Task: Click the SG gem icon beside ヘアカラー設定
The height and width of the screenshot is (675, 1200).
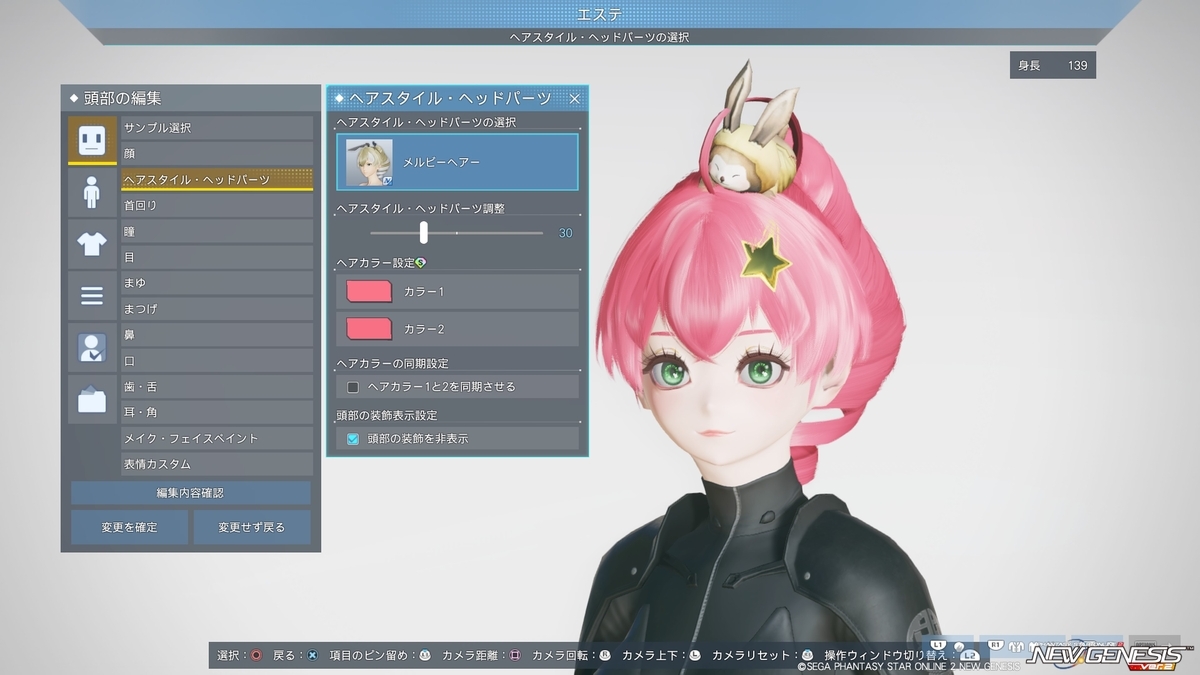Action: pyautogui.click(x=420, y=262)
